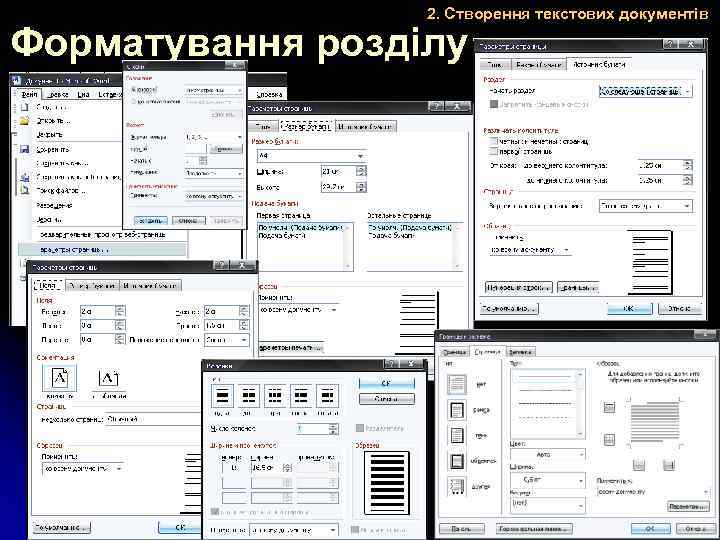Click Help button in paper source dialog
Screen dimensions: 720x540
[670, 45]
